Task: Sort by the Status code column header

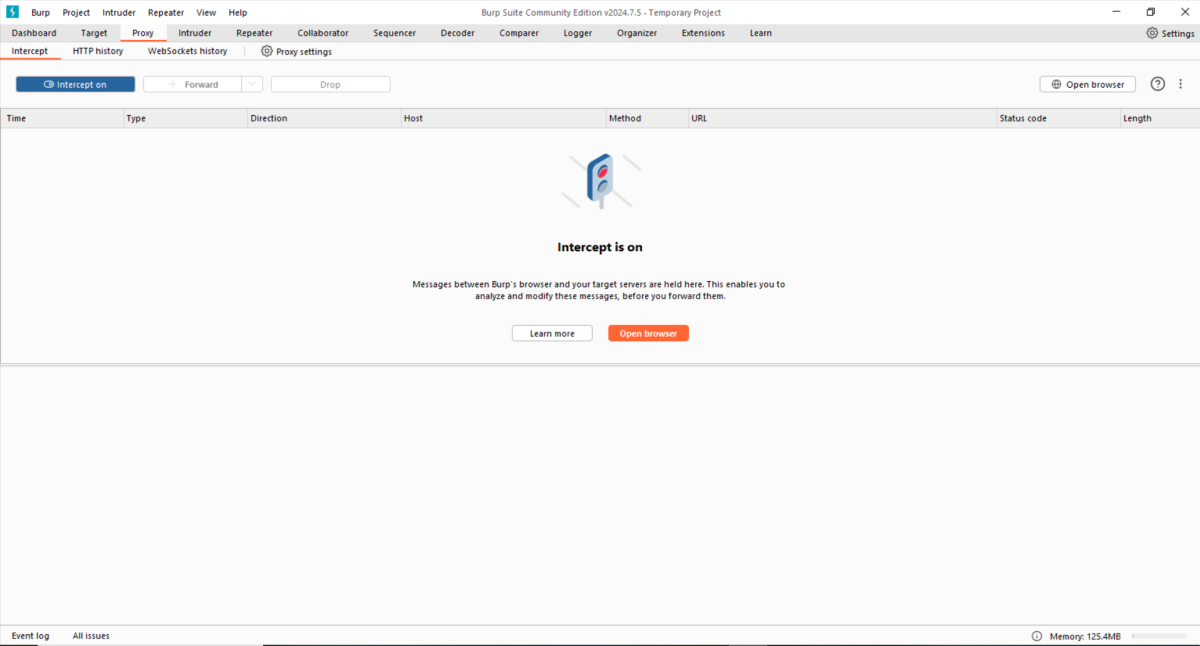Action: point(1058,118)
